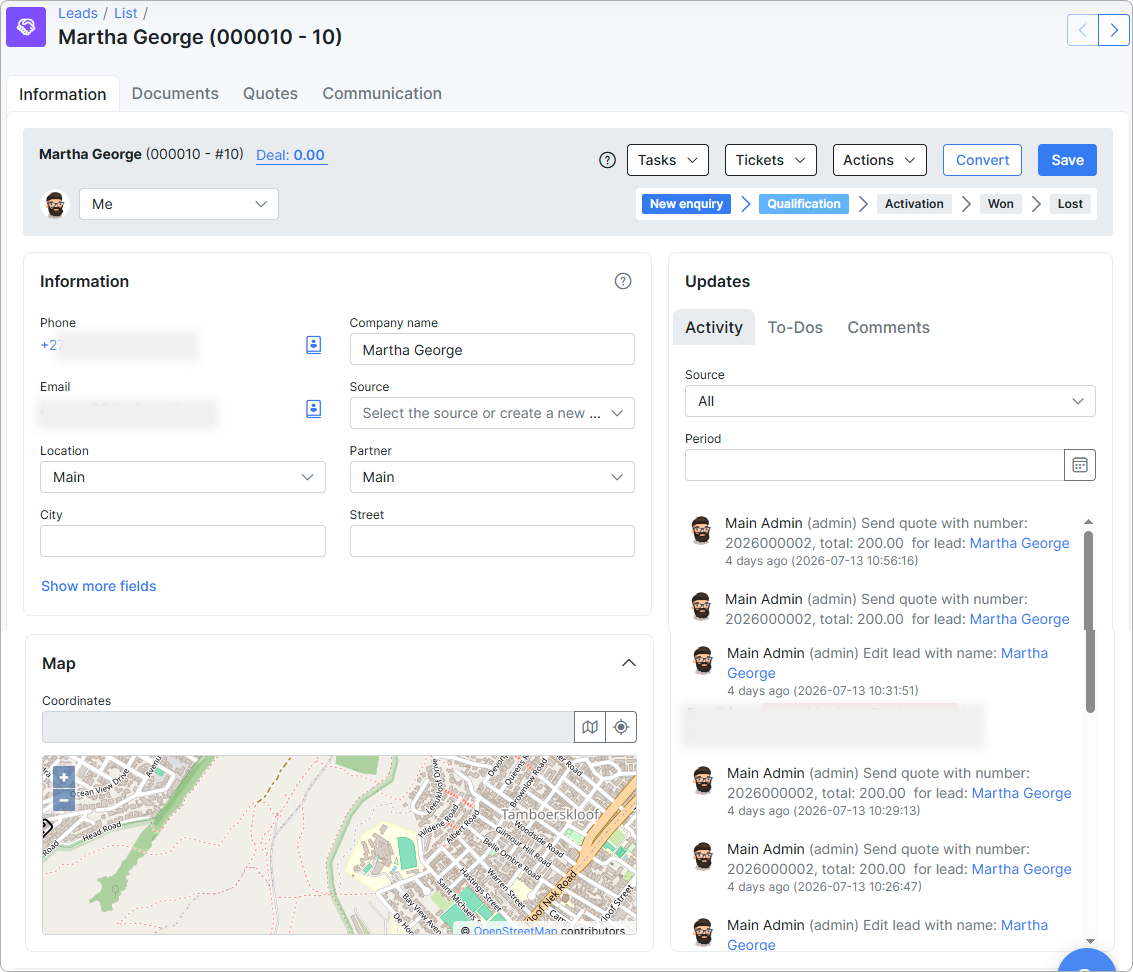Viewport: 1133px width, 972px height.
Task: Open help icon next to Tasks
Action: (608, 160)
